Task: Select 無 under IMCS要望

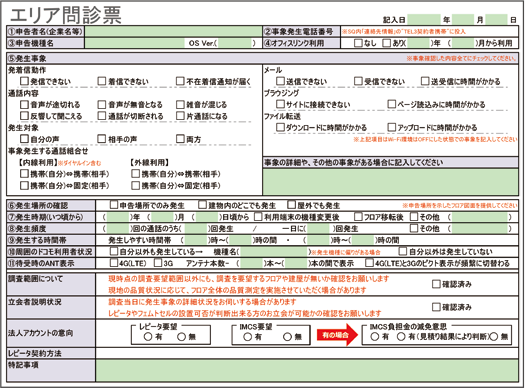Action: tap(287, 337)
